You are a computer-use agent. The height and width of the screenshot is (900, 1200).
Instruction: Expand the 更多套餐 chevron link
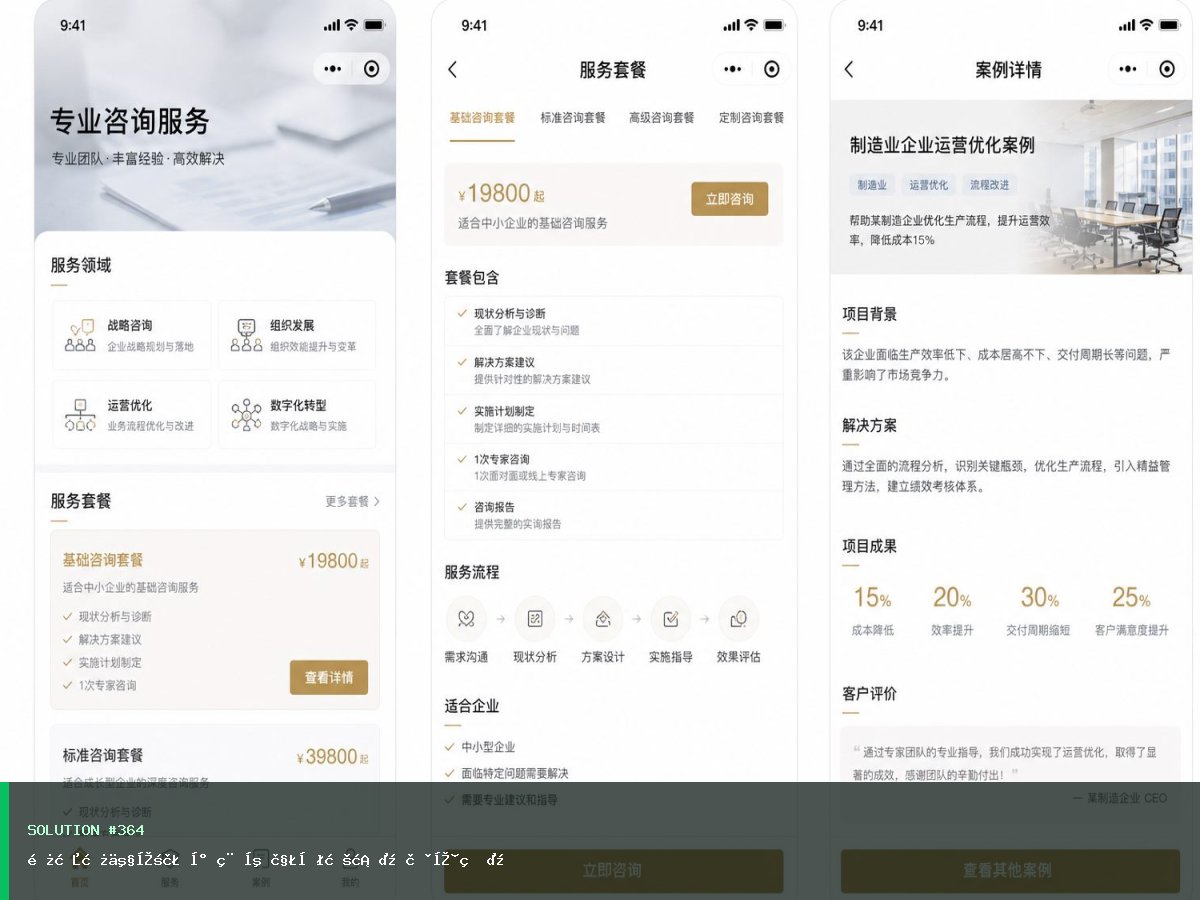[352, 501]
